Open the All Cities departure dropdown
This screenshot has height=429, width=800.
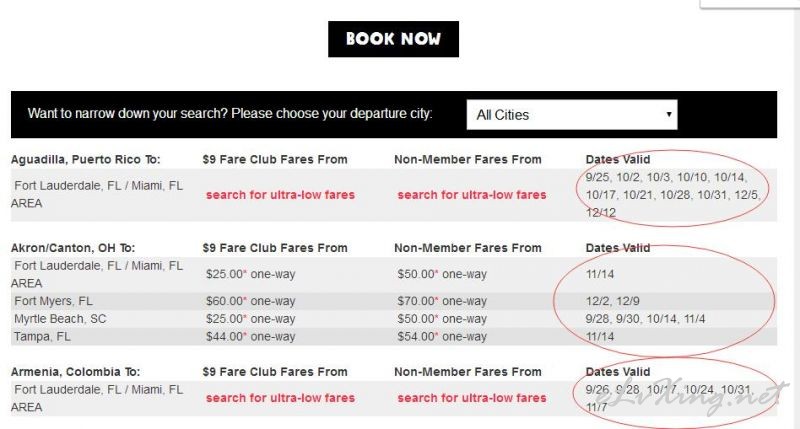pyautogui.click(x=571, y=115)
